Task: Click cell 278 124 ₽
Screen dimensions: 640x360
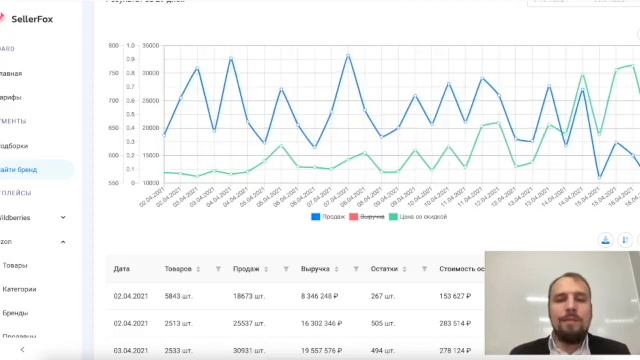Action: [455, 350]
